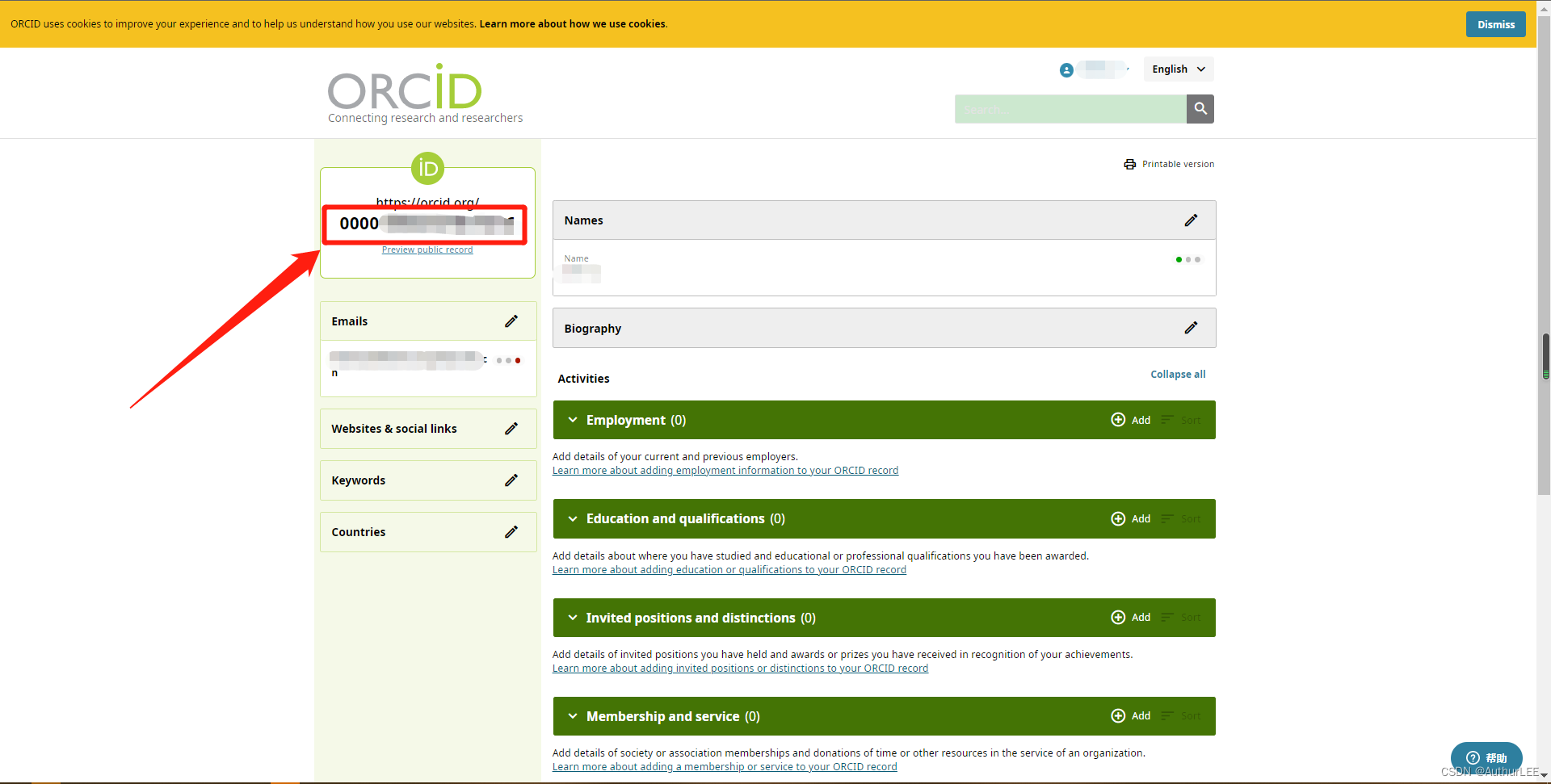This screenshot has height=784, width=1551.
Task: Edit Names with the pencil icon
Action: click(x=1191, y=220)
